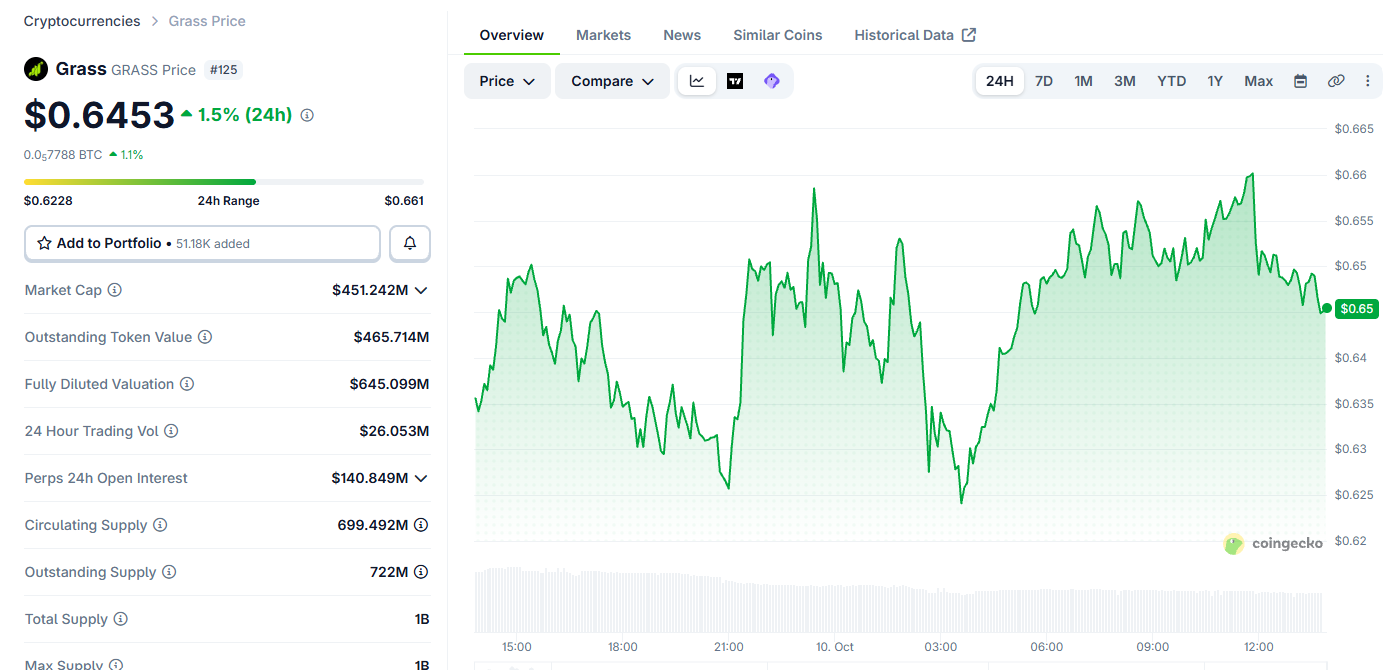Open info icon next to 722M value
The image size is (1387, 670).
pos(421,572)
